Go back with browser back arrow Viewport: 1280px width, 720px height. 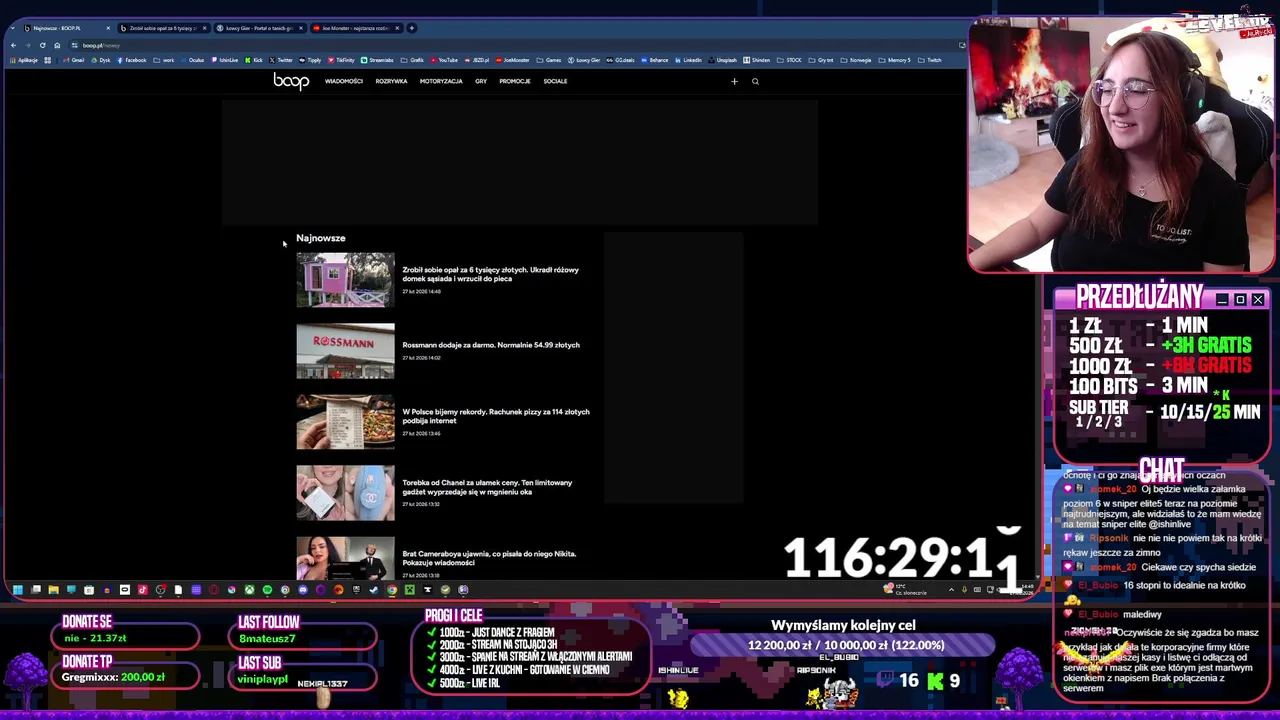(13, 45)
